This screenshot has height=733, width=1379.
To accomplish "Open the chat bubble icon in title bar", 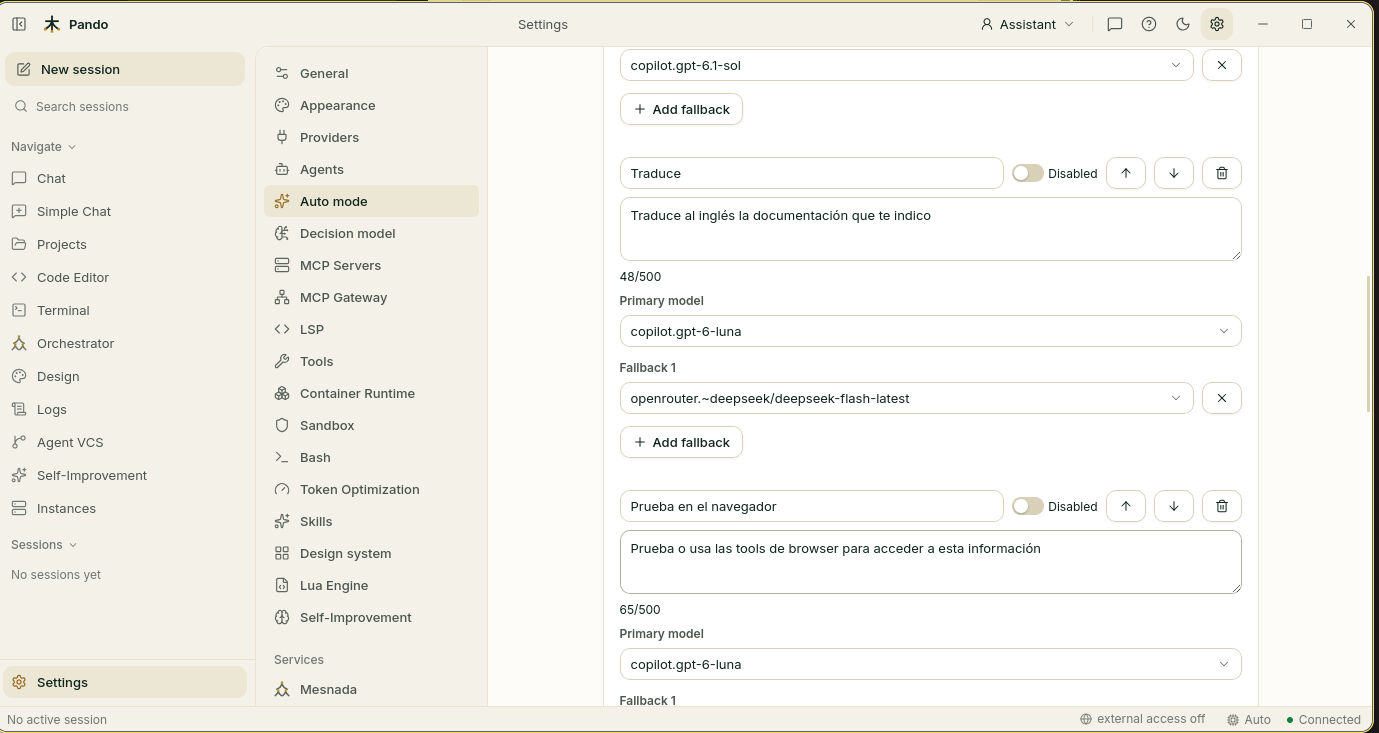I will coord(1115,24).
